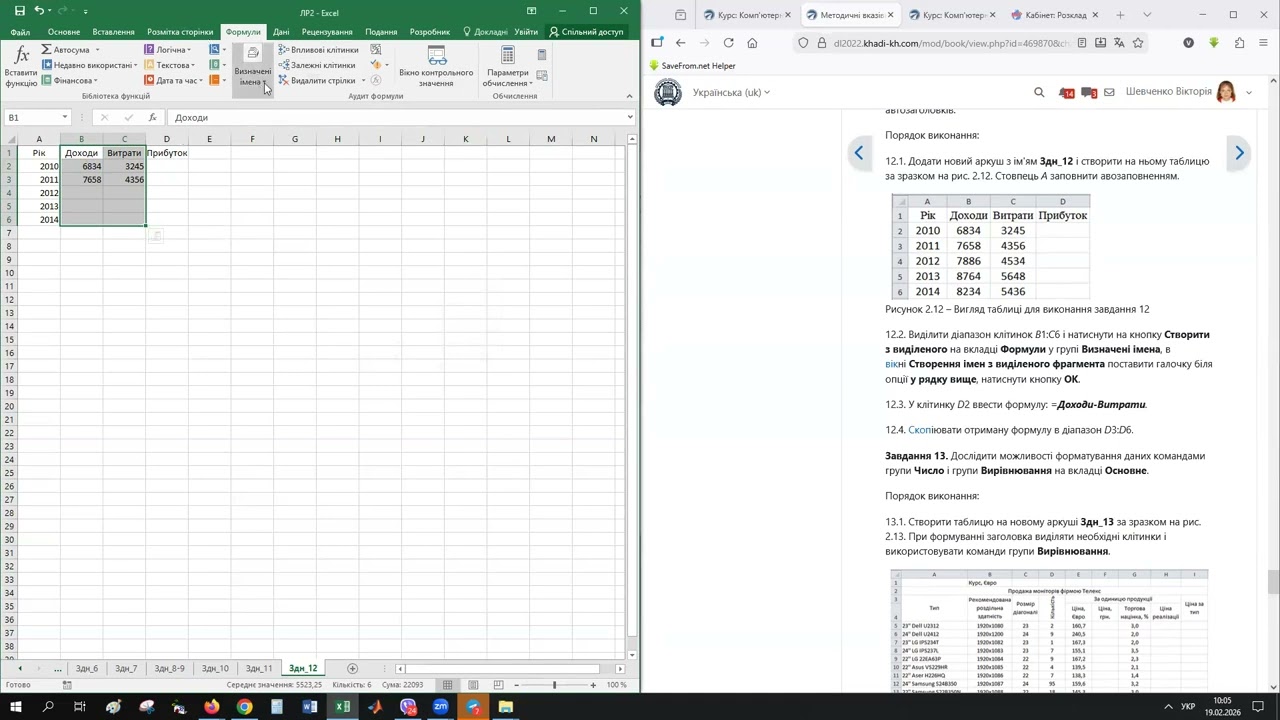
Task: Select Normal view icon in status bar
Action: pyautogui.click(x=447, y=685)
